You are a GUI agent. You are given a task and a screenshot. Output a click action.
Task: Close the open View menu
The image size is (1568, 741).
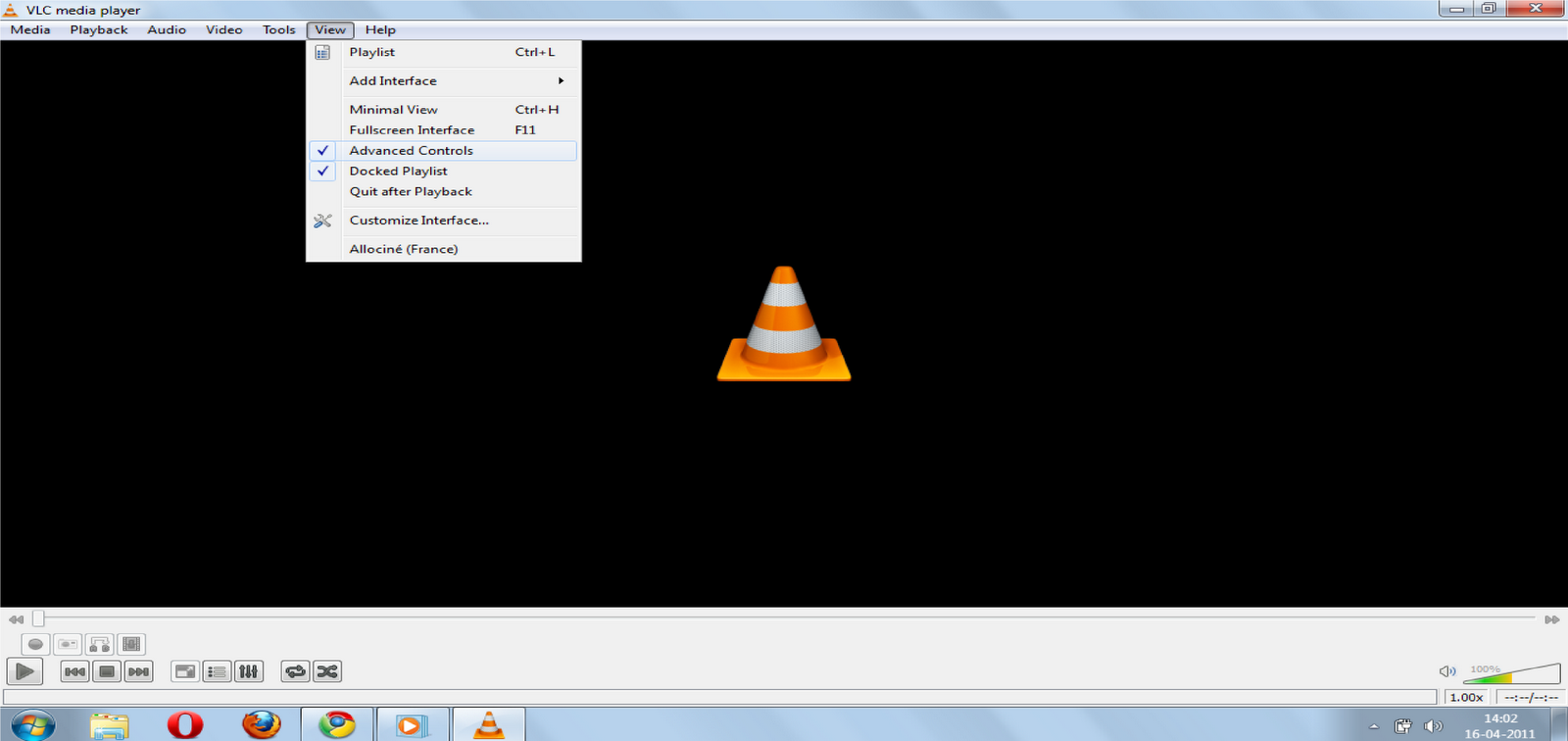point(330,29)
